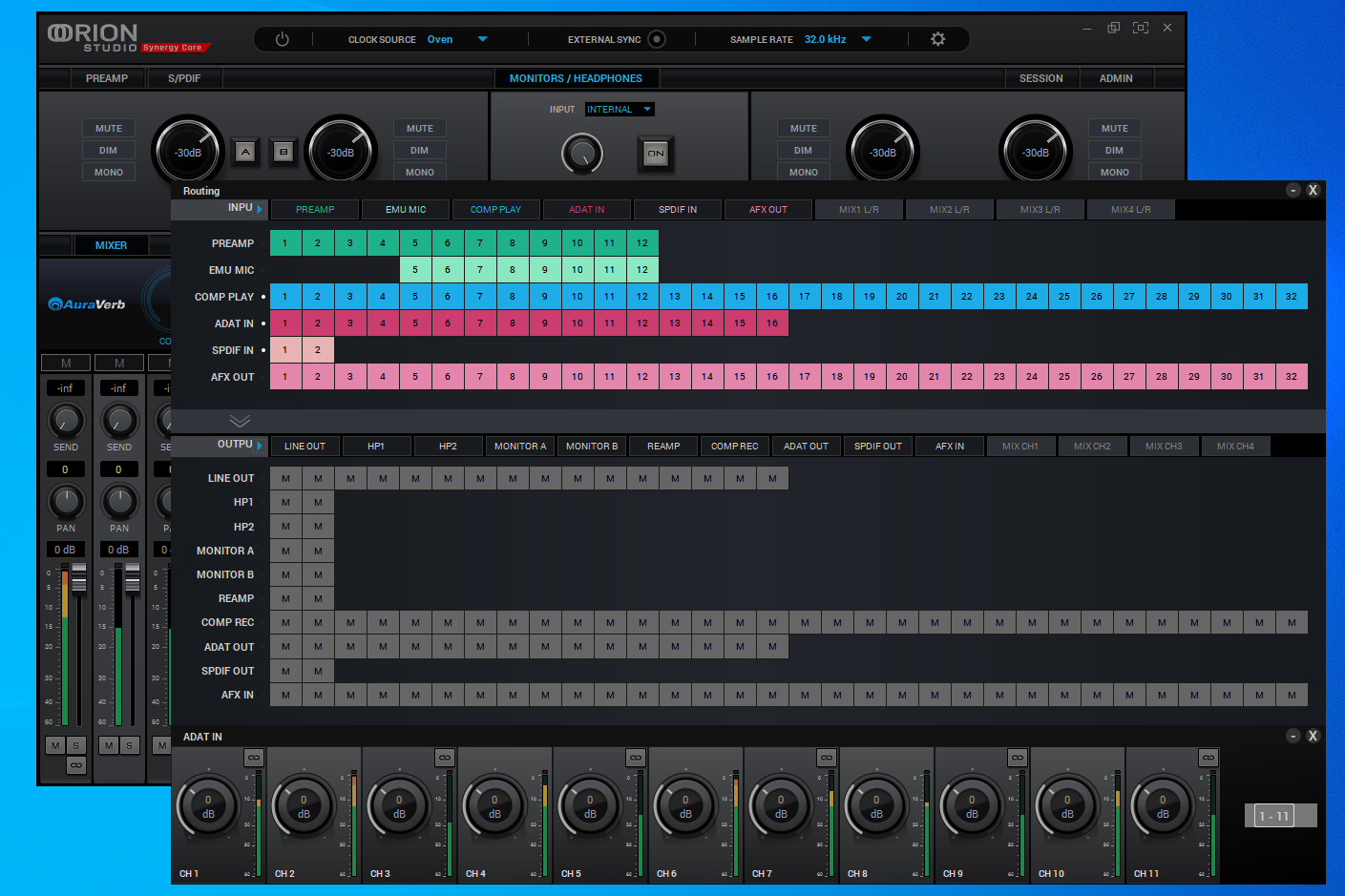This screenshot has width=1345, height=896.
Task: Minimize the Routing panel
Action: [1293, 190]
